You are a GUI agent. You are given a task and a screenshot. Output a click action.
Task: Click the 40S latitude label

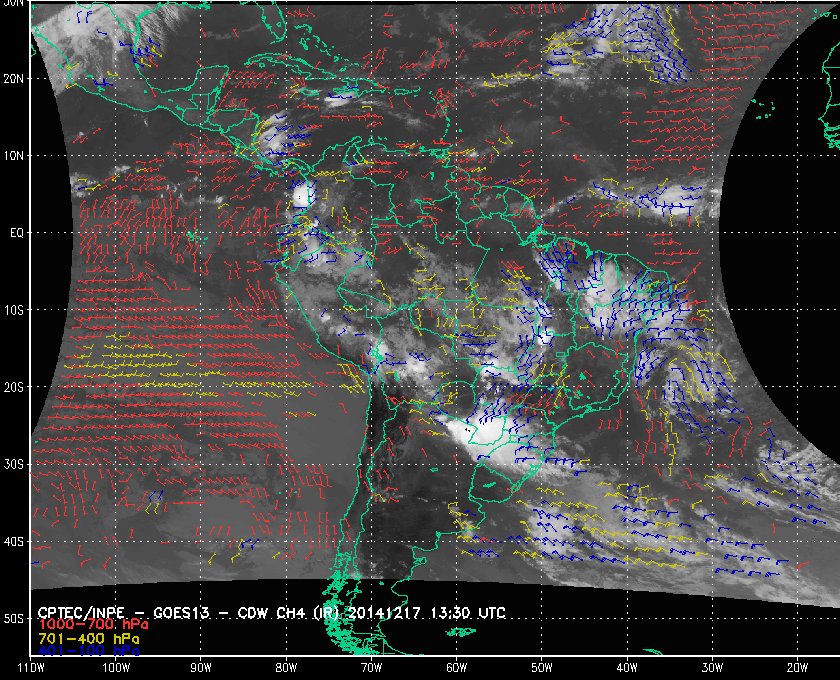pos(13,542)
